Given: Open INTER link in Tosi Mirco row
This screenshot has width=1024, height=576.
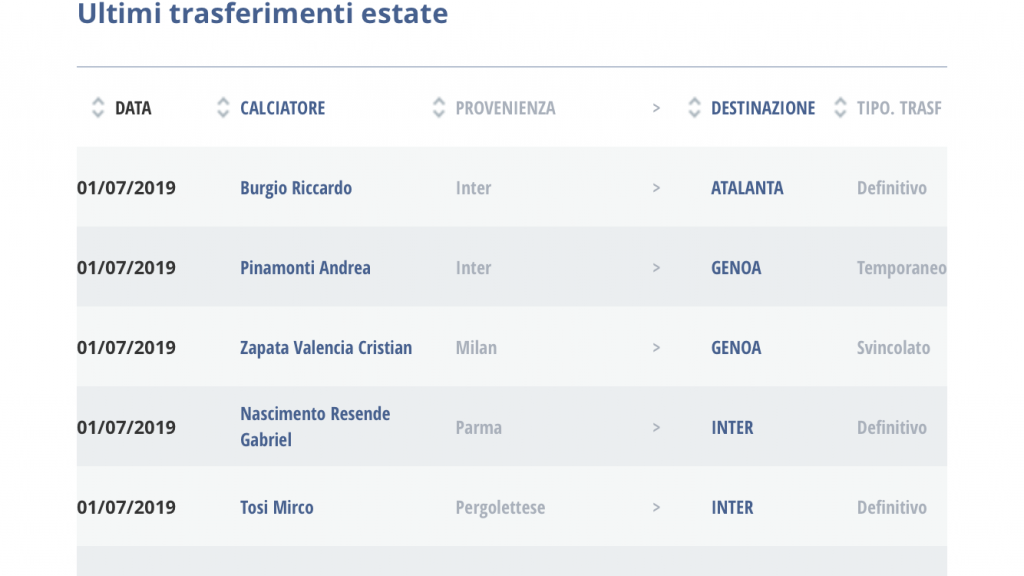Looking at the screenshot, I should pos(732,507).
